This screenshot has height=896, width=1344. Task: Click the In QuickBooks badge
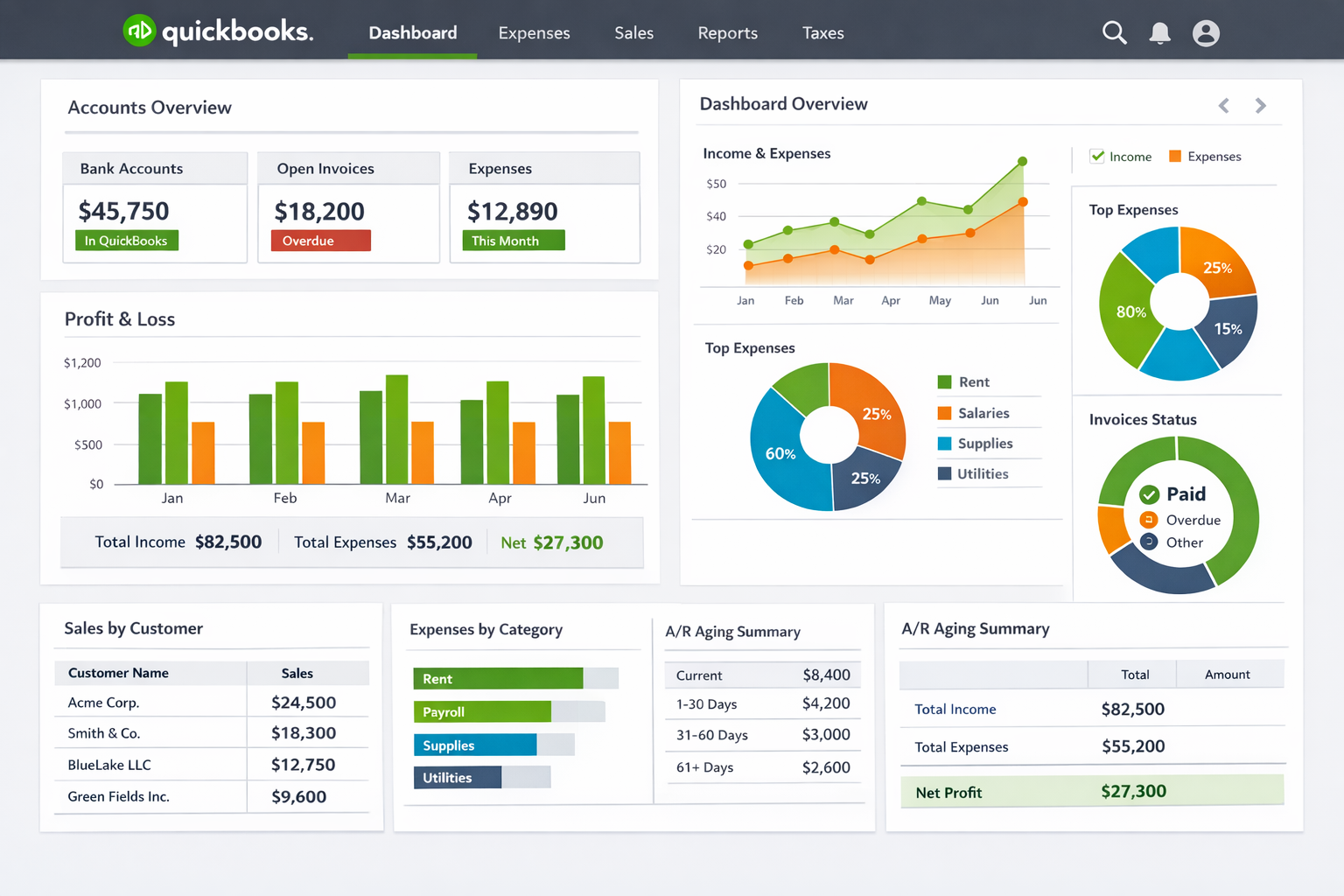(x=127, y=241)
